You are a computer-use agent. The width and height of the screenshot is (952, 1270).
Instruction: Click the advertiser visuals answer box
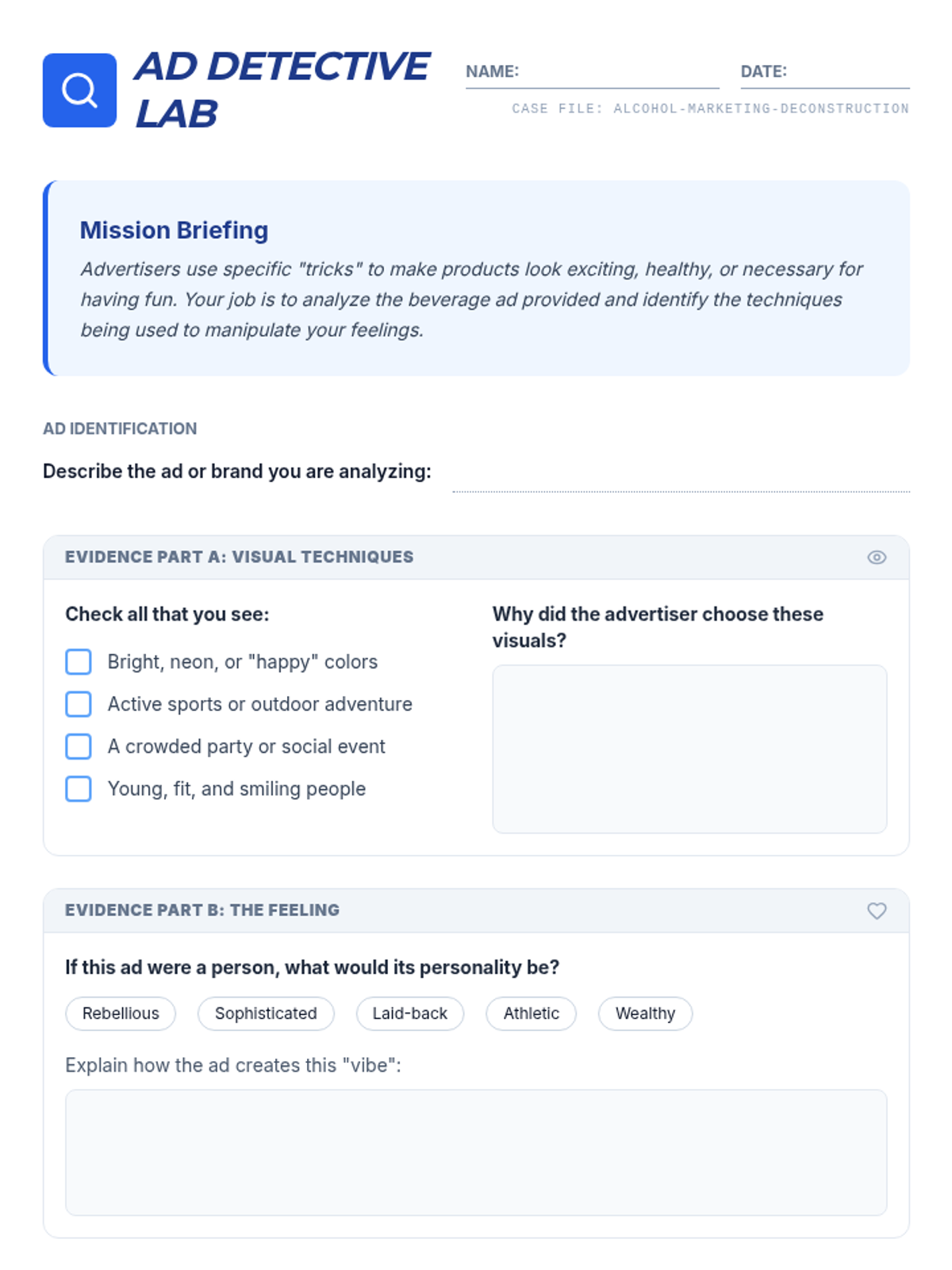tap(689, 749)
